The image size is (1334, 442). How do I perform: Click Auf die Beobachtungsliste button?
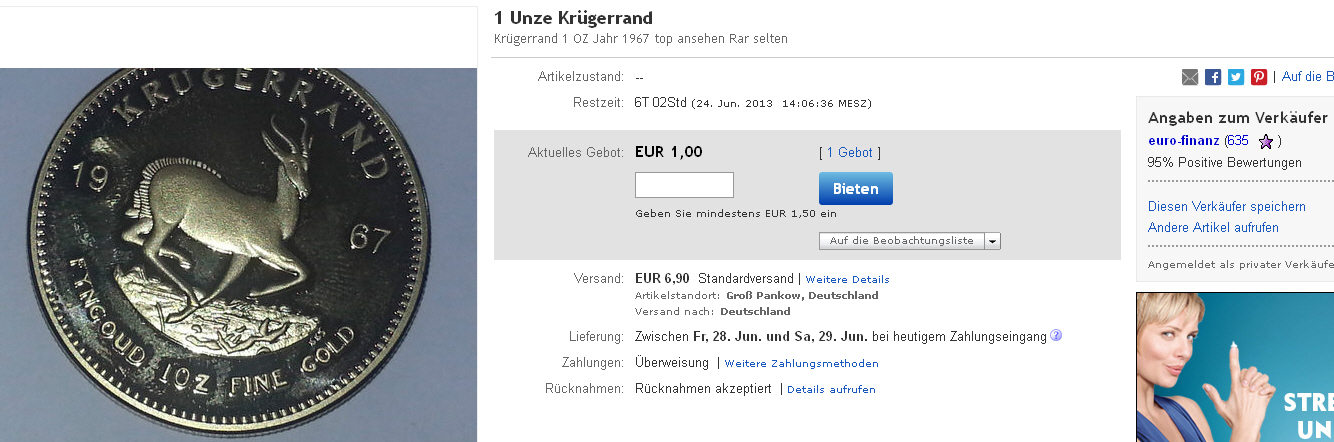[x=901, y=241]
